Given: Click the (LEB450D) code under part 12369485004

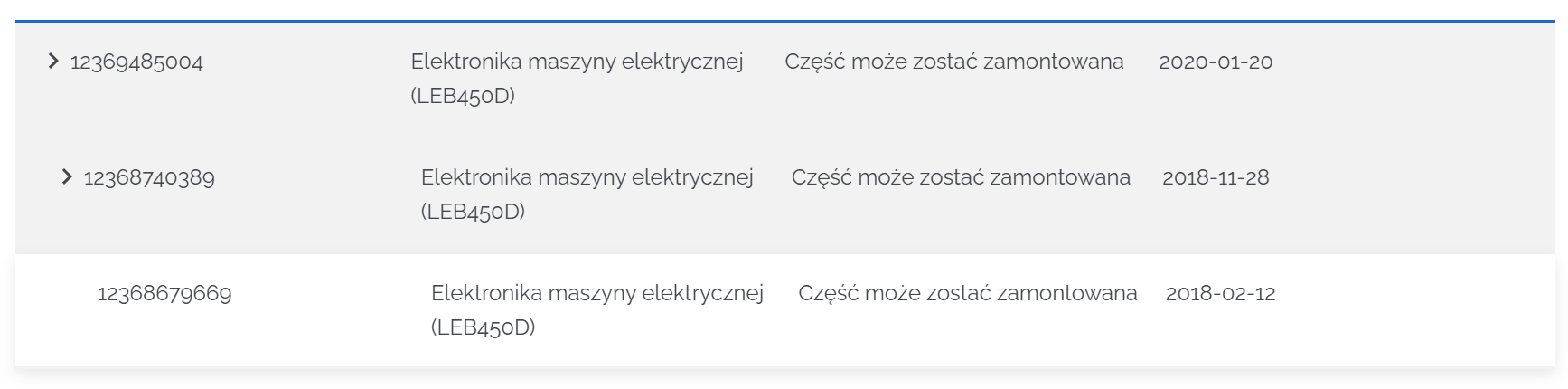Looking at the screenshot, I should pos(463,96).
